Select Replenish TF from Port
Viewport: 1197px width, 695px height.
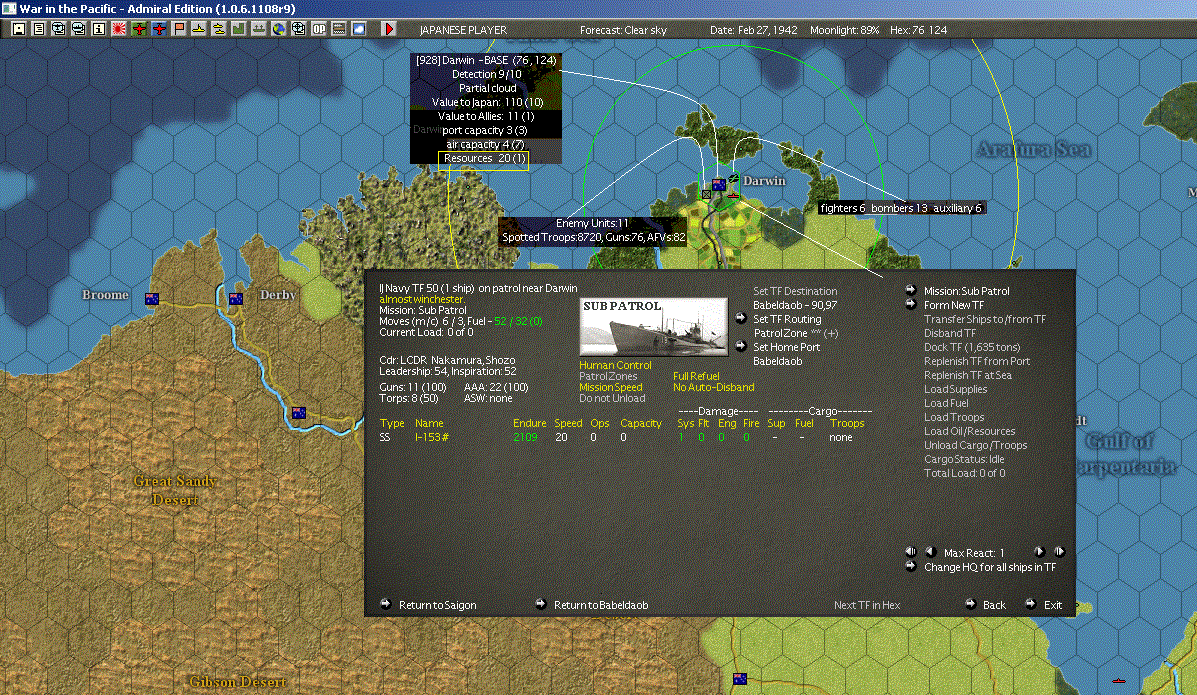click(977, 361)
